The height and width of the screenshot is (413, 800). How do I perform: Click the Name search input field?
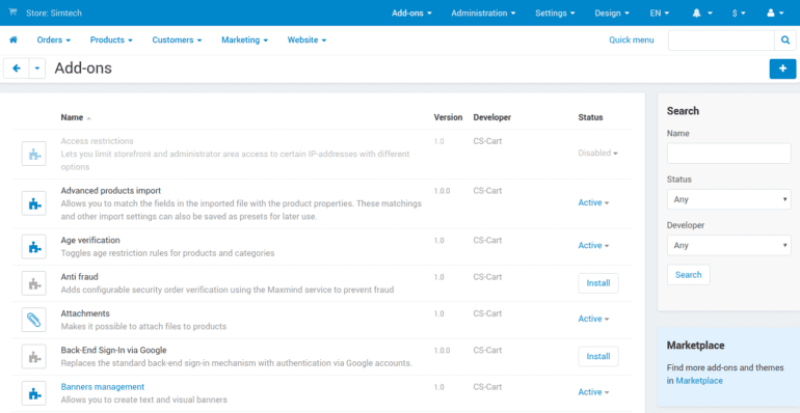[x=728, y=153]
